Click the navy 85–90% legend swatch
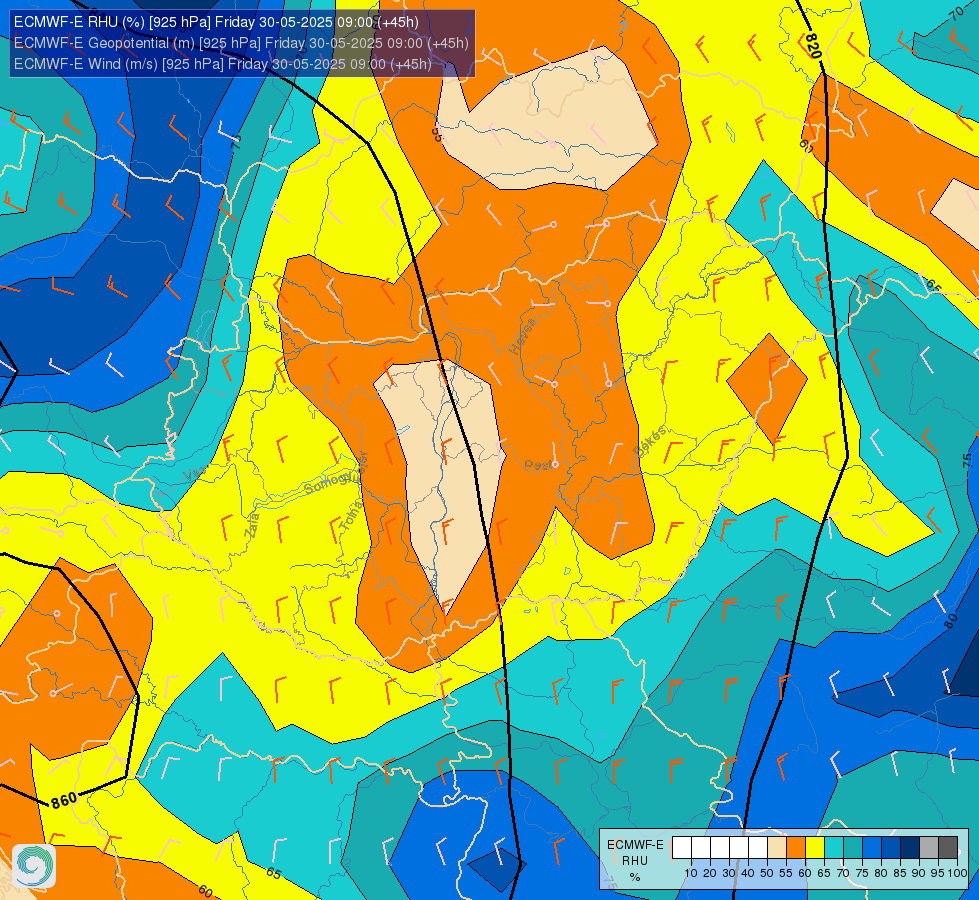Screen dimensions: 979x900 click(910, 848)
